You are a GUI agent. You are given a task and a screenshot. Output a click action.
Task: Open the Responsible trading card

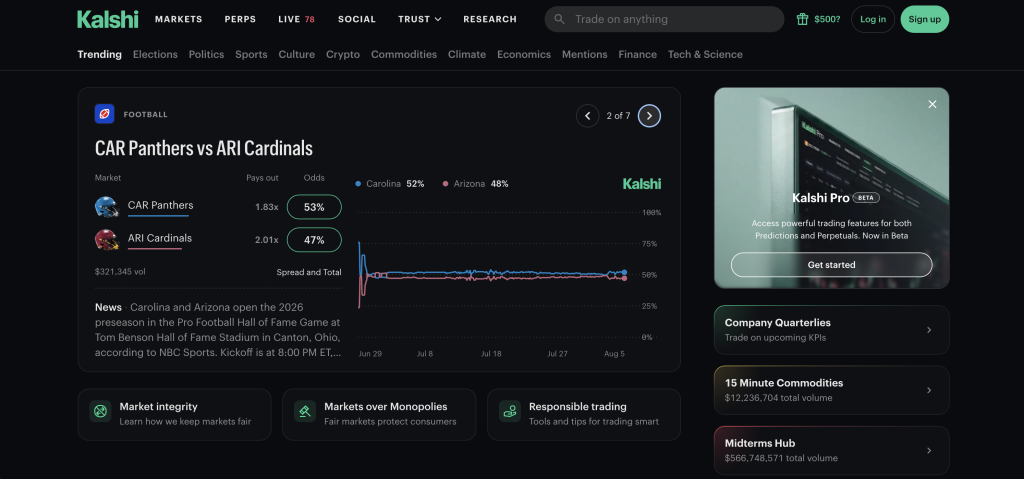(584, 414)
